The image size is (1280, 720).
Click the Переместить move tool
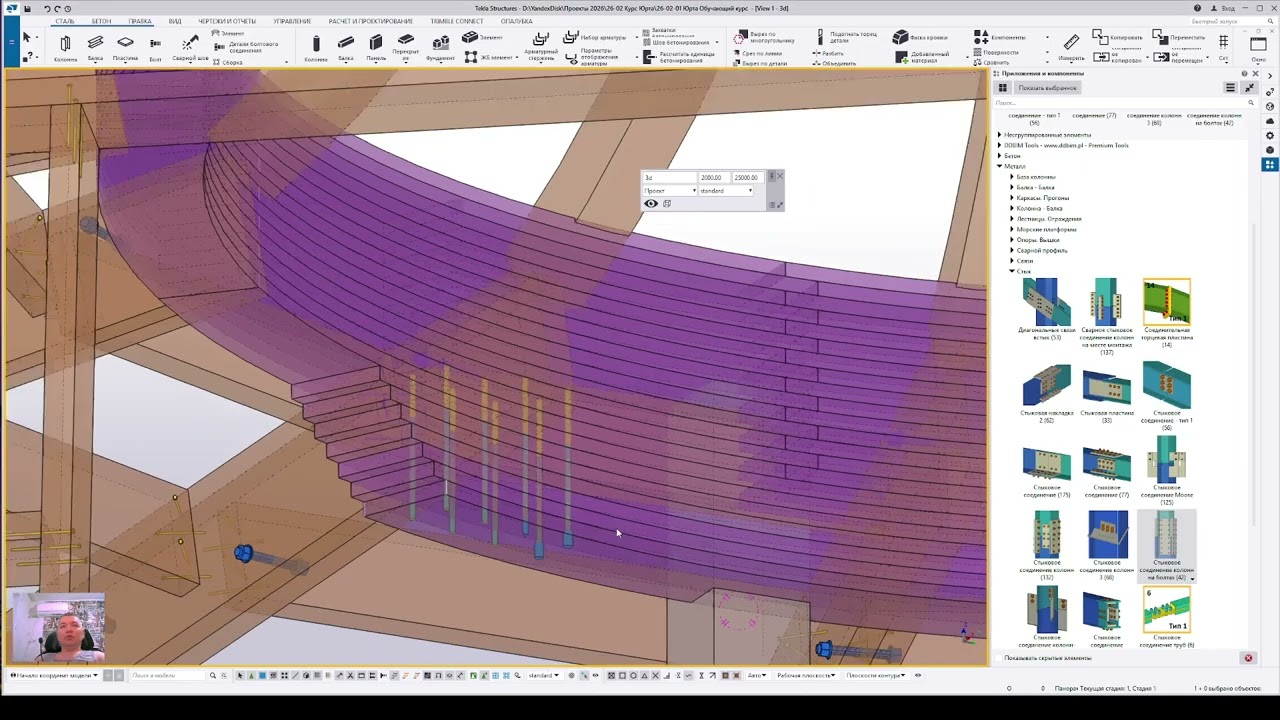[x=1179, y=37]
